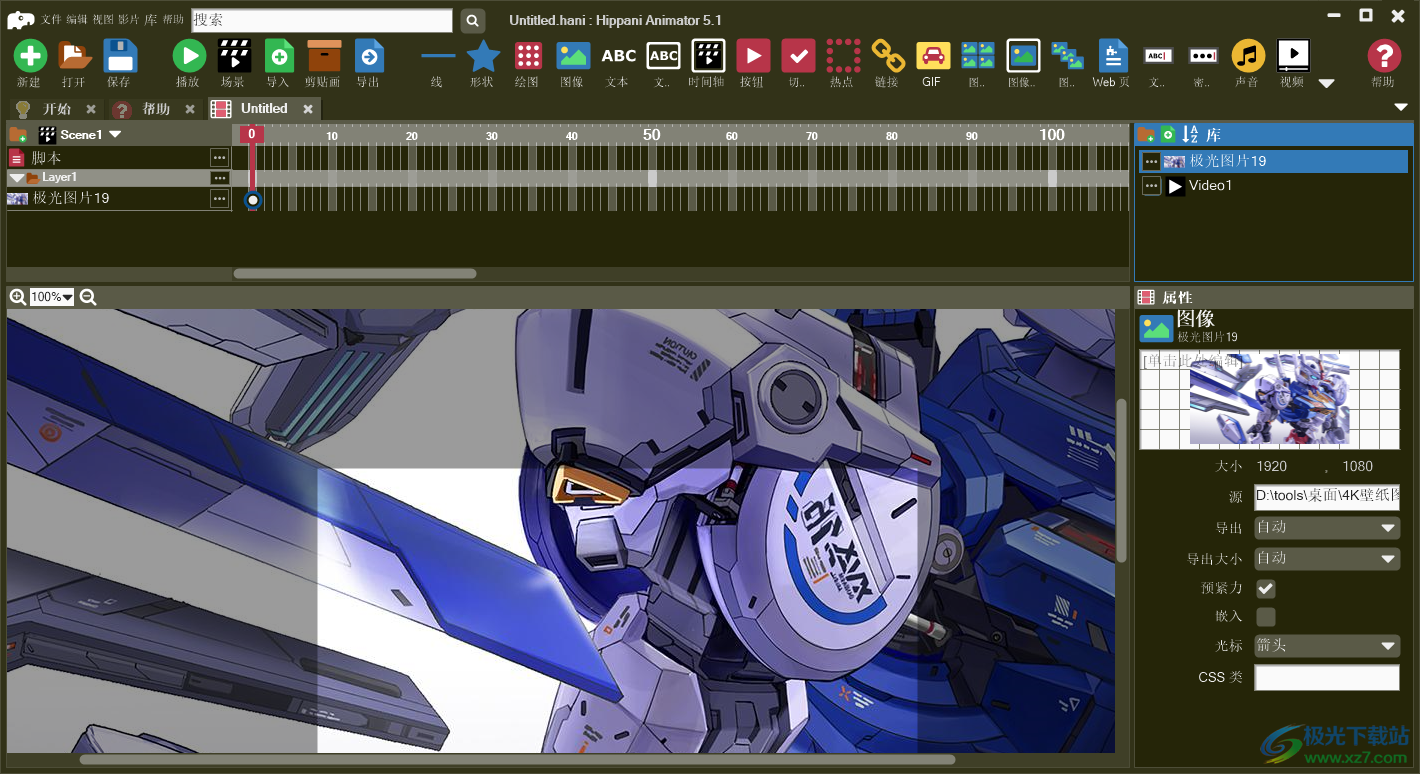Open the 视图 (View) menu
The width and height of the screenshot is (1420, 774).
tap(103, 20)
